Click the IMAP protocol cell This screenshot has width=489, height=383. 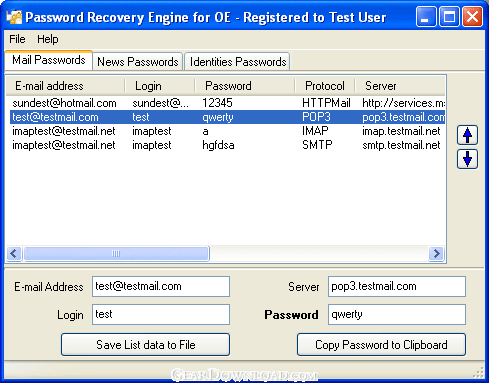315,131
